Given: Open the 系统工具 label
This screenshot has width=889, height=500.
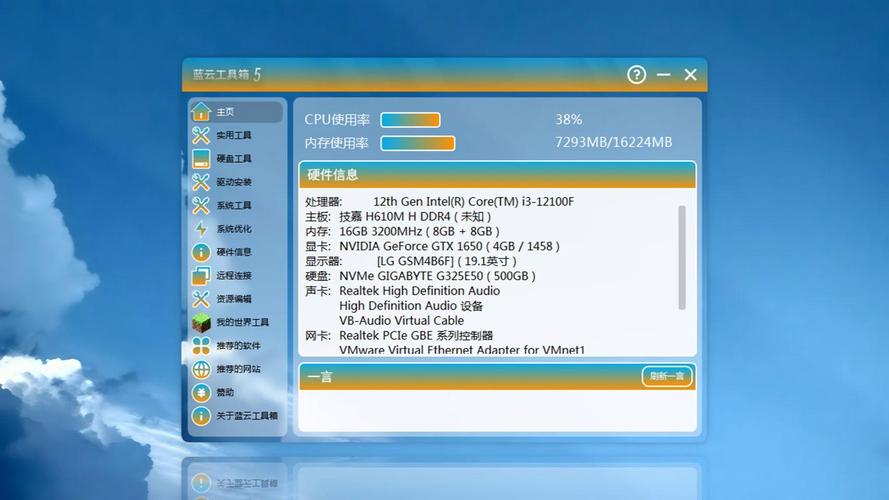Looking at the screenshot, I should coord(234,205).
